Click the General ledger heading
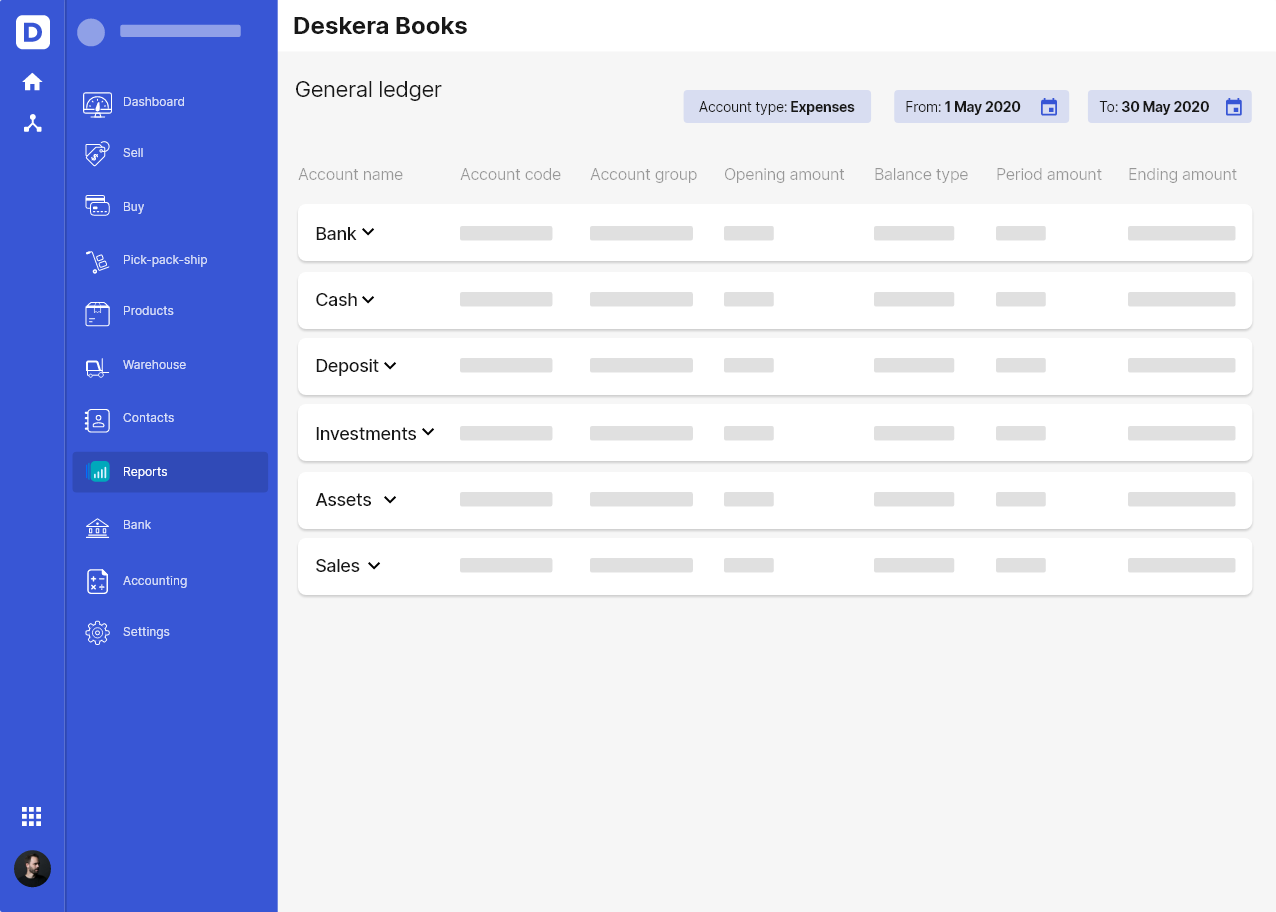This screenshot has height=912, width=1276. click(x=368, y=90)
